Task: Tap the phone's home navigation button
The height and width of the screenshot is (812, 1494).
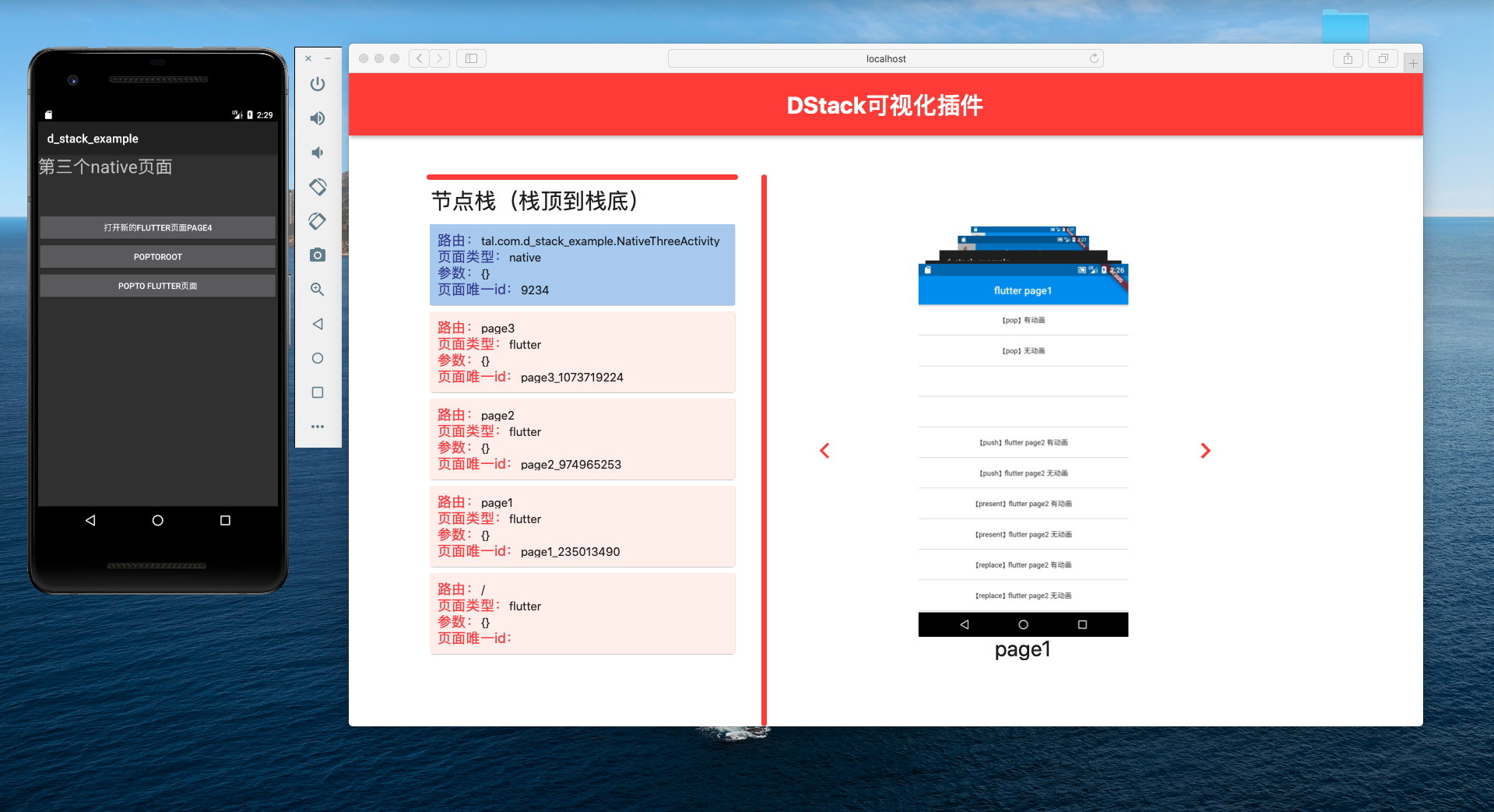Action: click(x=158, y=520)
